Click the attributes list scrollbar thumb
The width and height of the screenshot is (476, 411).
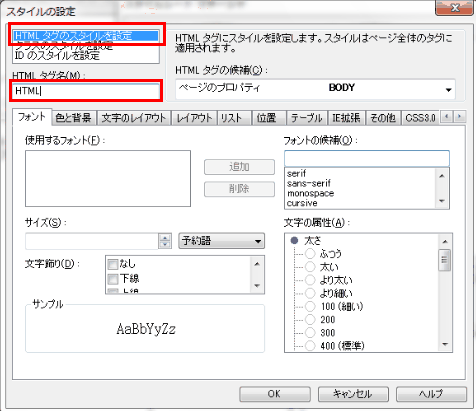pyautogui.click(x=445, y=260)
